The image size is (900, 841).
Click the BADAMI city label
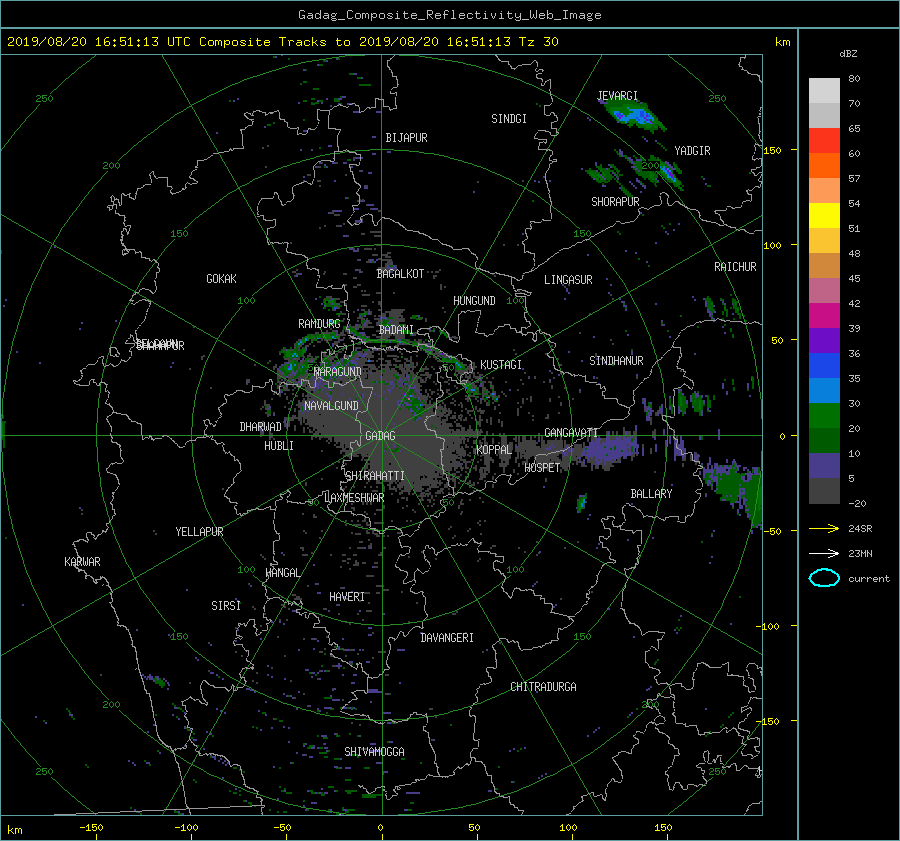396,330
